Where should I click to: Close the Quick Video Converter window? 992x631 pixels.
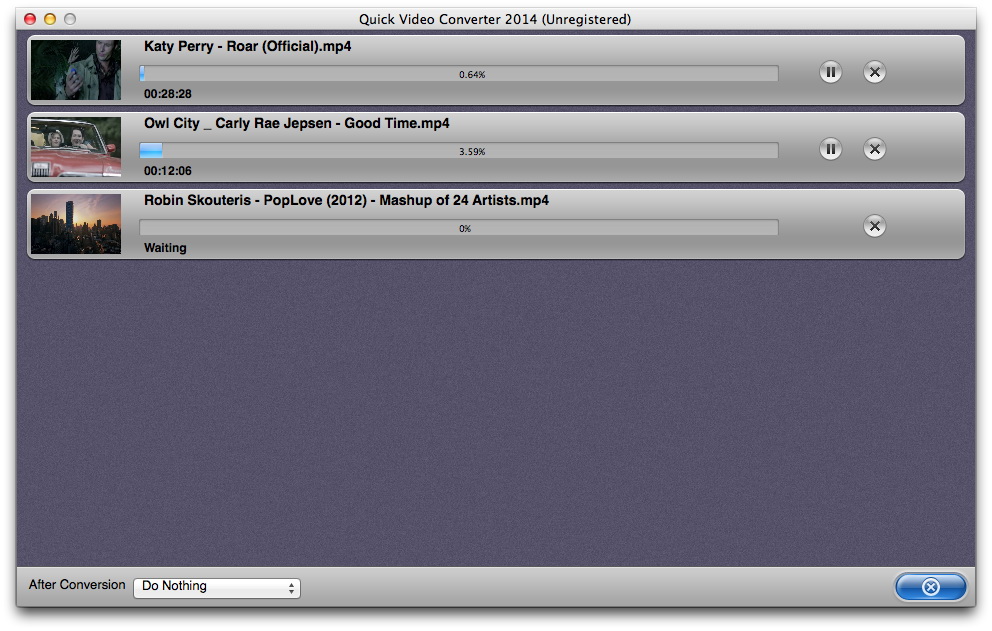click(30, 19)
